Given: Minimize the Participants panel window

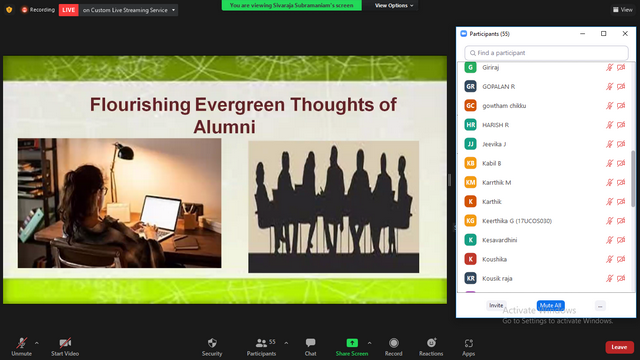Looking at the screenshot, I should tap(582, 34).
